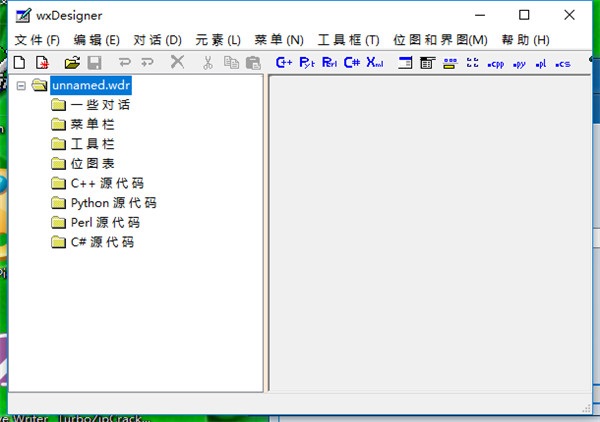Click the Save floppy disk icon
The width and height of the screenshot is (600, 422).
point(94,62)
